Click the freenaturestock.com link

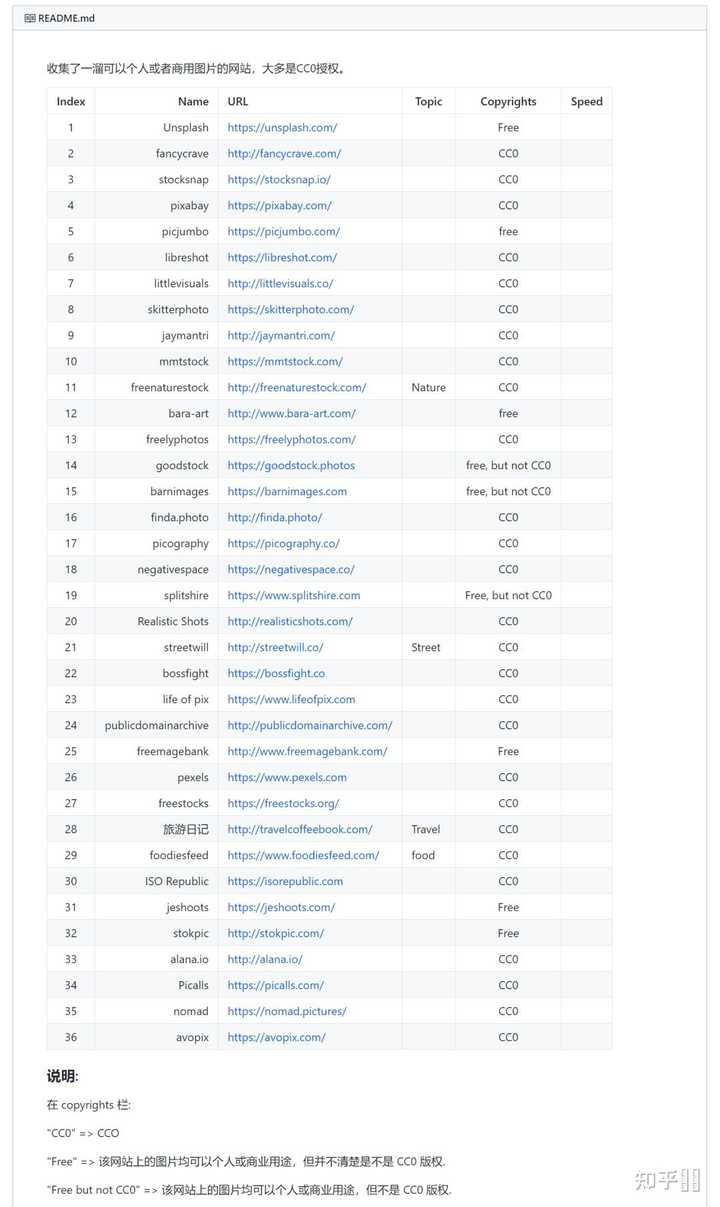[x=296, y=388]
